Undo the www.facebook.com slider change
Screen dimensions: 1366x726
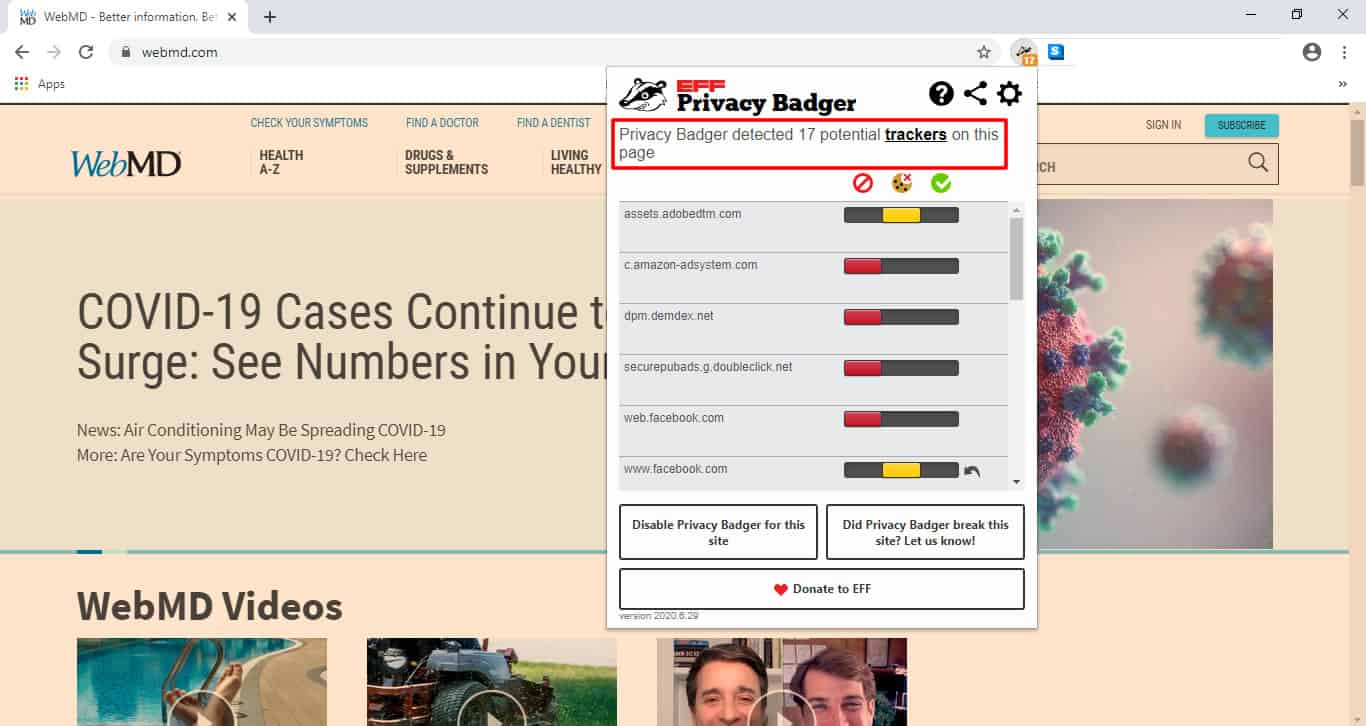972,471
